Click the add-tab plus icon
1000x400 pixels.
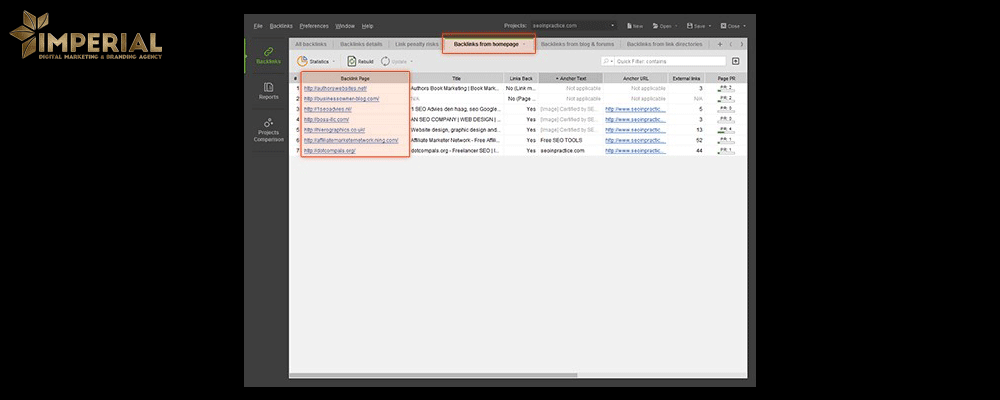coord(719,44)
